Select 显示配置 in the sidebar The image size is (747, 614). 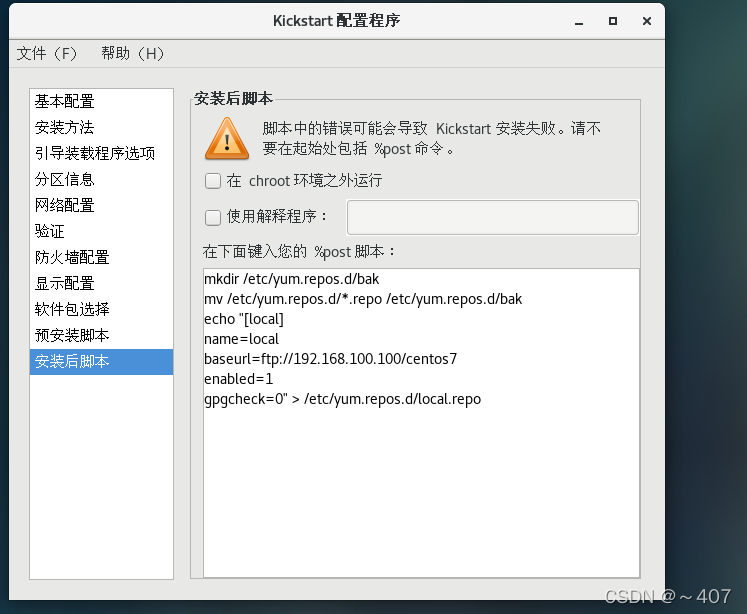pos(101,283)
